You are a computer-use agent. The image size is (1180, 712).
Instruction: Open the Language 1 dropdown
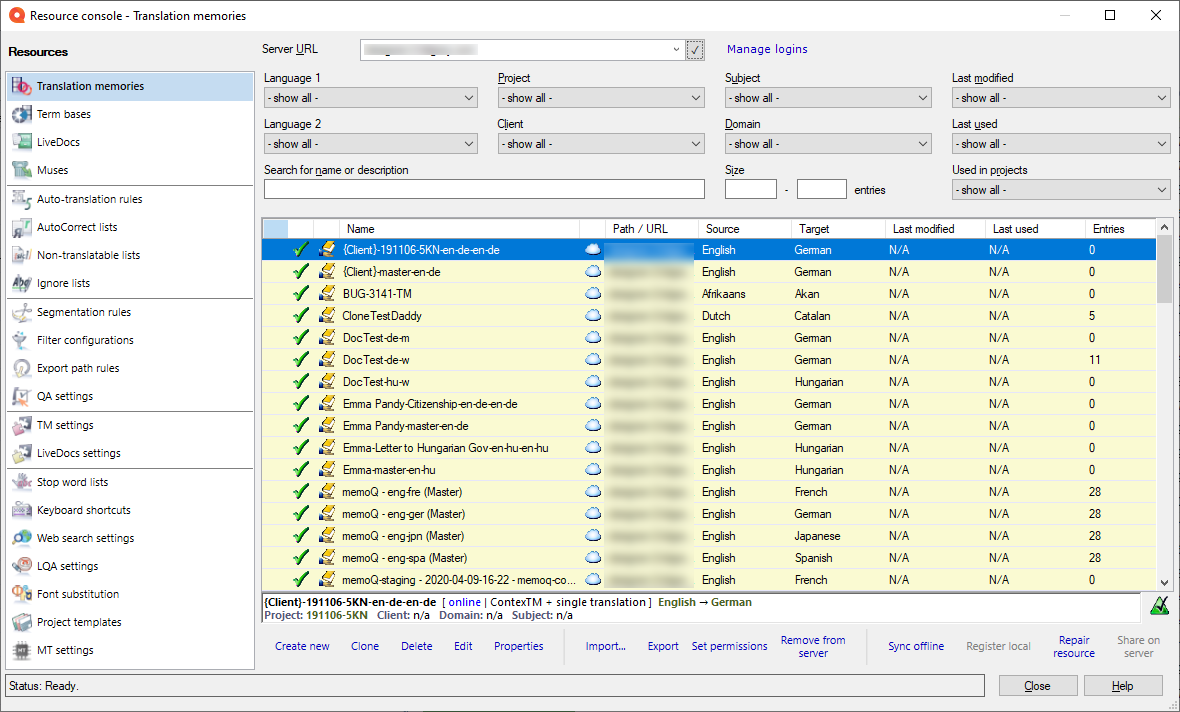point(370,98)
